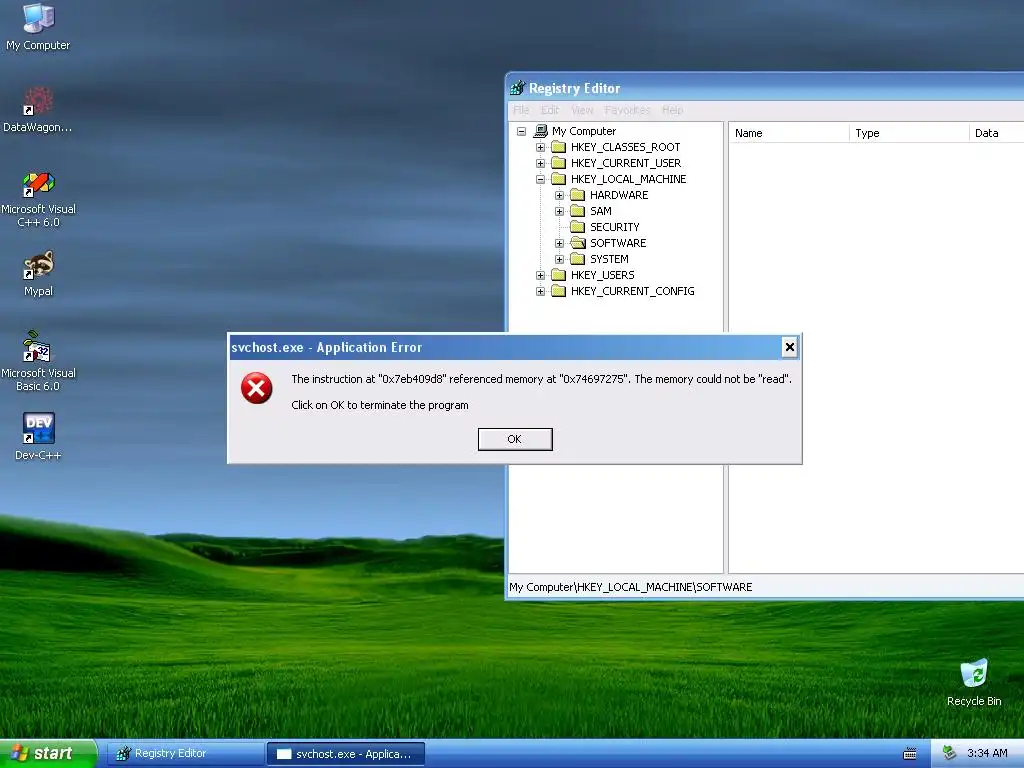This screenshot has height=768, width=1024.
Task: Click OK to terminate svchost.exe
Action: (515, 439)
